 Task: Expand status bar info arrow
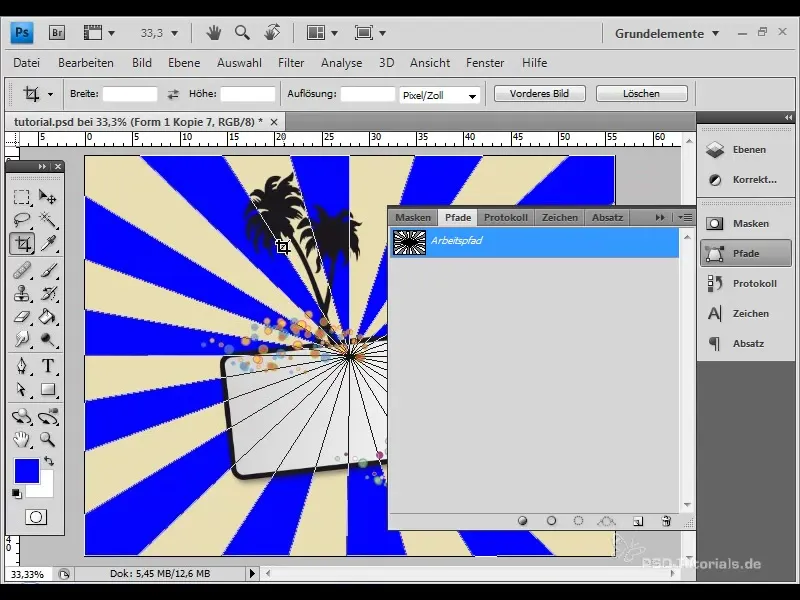(252, 573)
